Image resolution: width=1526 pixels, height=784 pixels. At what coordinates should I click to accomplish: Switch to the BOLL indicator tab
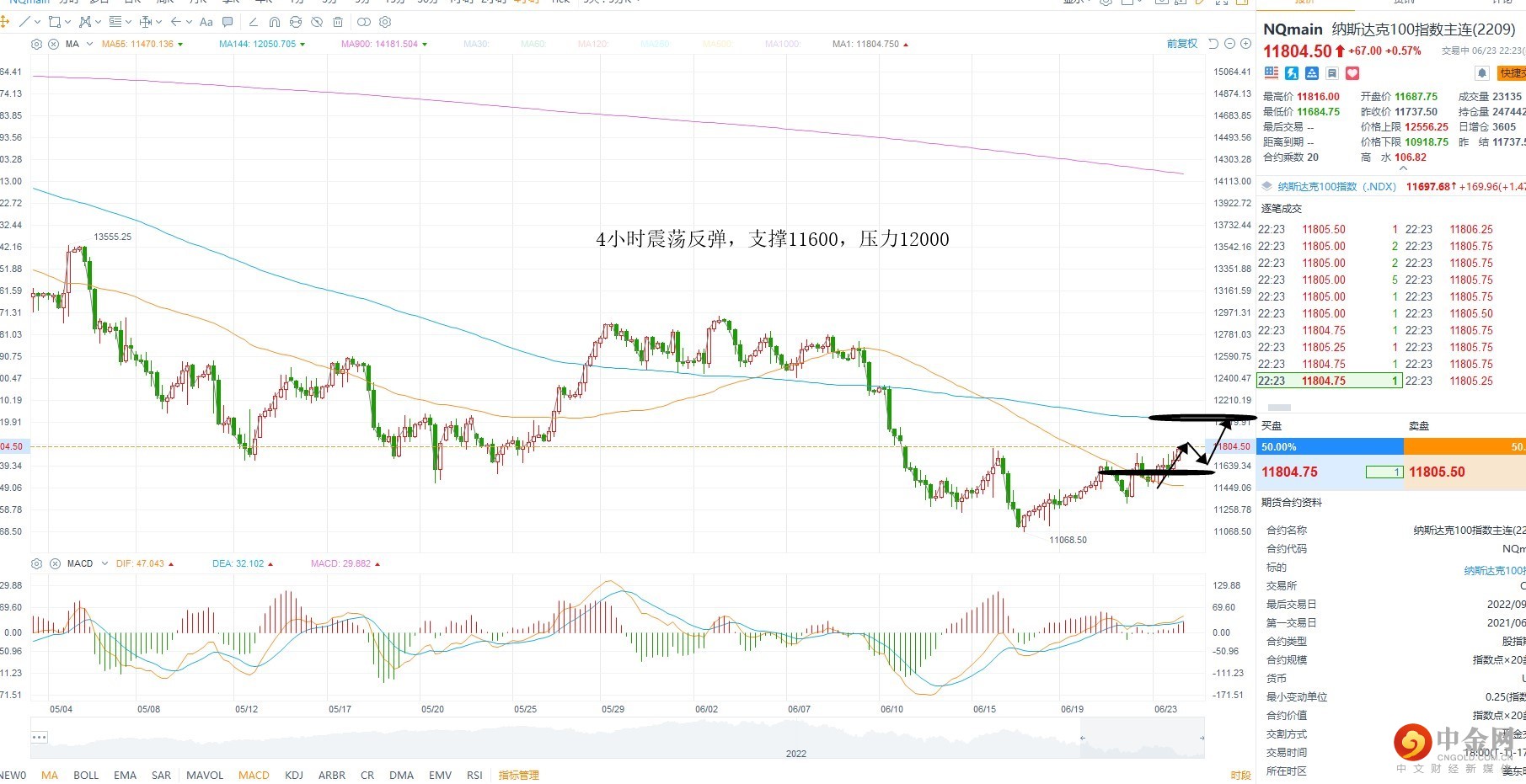86,775
